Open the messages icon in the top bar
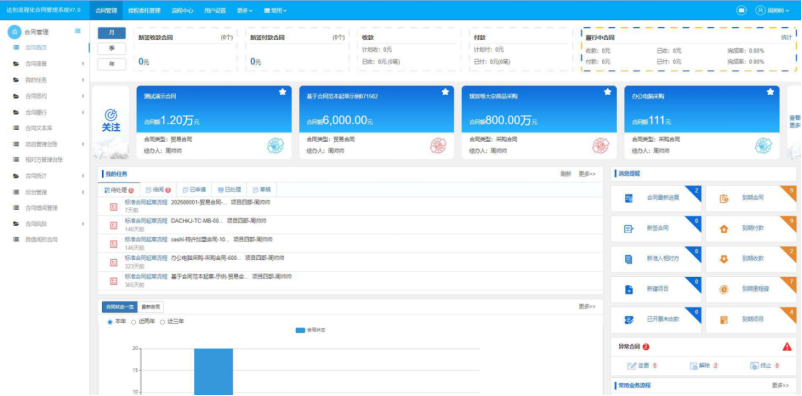Screen dimensions: 802x396 pos(741,10)
